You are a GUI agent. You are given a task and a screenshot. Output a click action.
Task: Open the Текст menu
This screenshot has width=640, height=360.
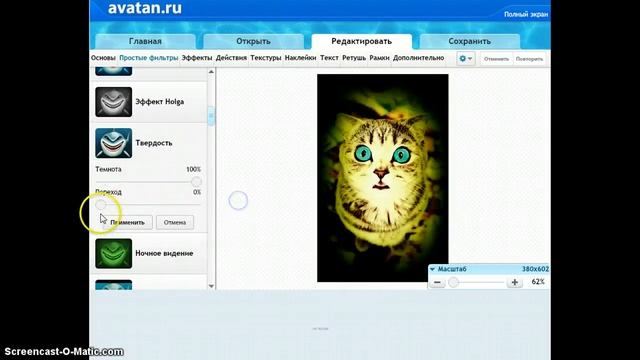coord(329,58)
